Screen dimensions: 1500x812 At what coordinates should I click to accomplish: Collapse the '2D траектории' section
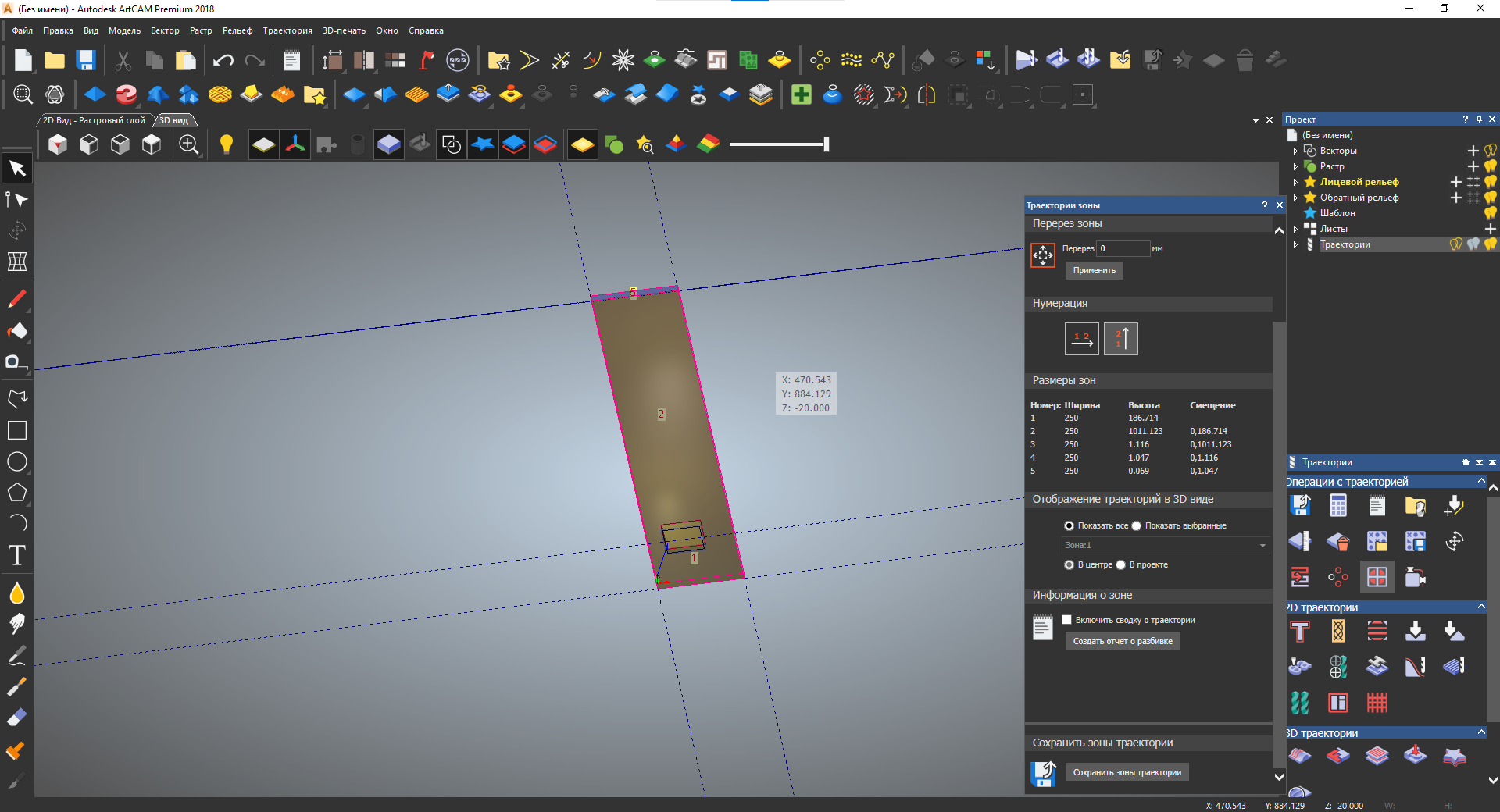tap(1481, 607)
